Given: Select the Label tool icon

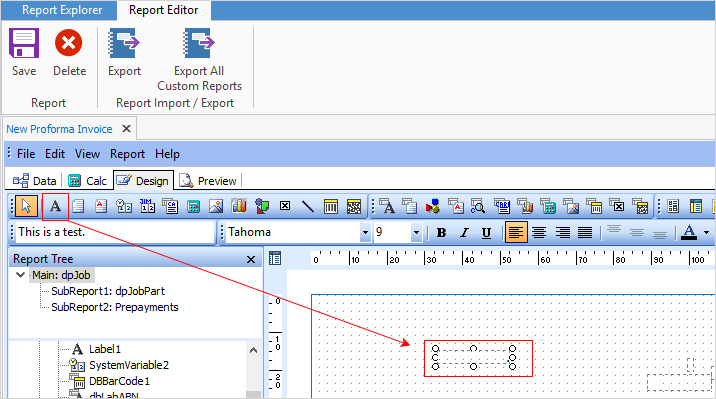Looking at the screenshot, I should click(55, 206).
